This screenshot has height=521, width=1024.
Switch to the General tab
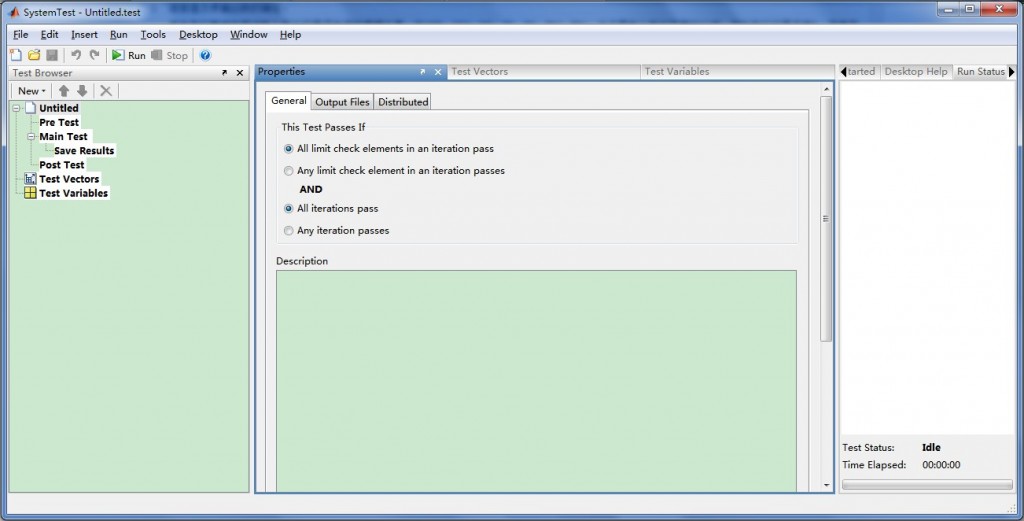(288, 101)
